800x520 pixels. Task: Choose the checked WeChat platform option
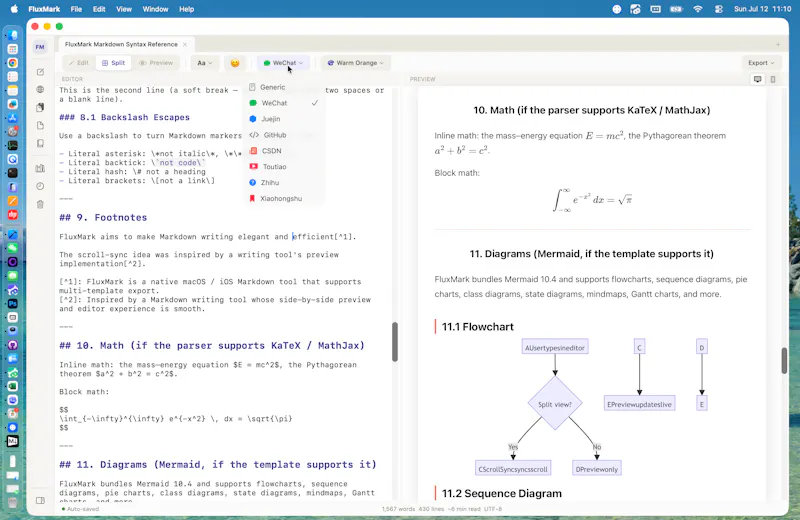(283, 103)
